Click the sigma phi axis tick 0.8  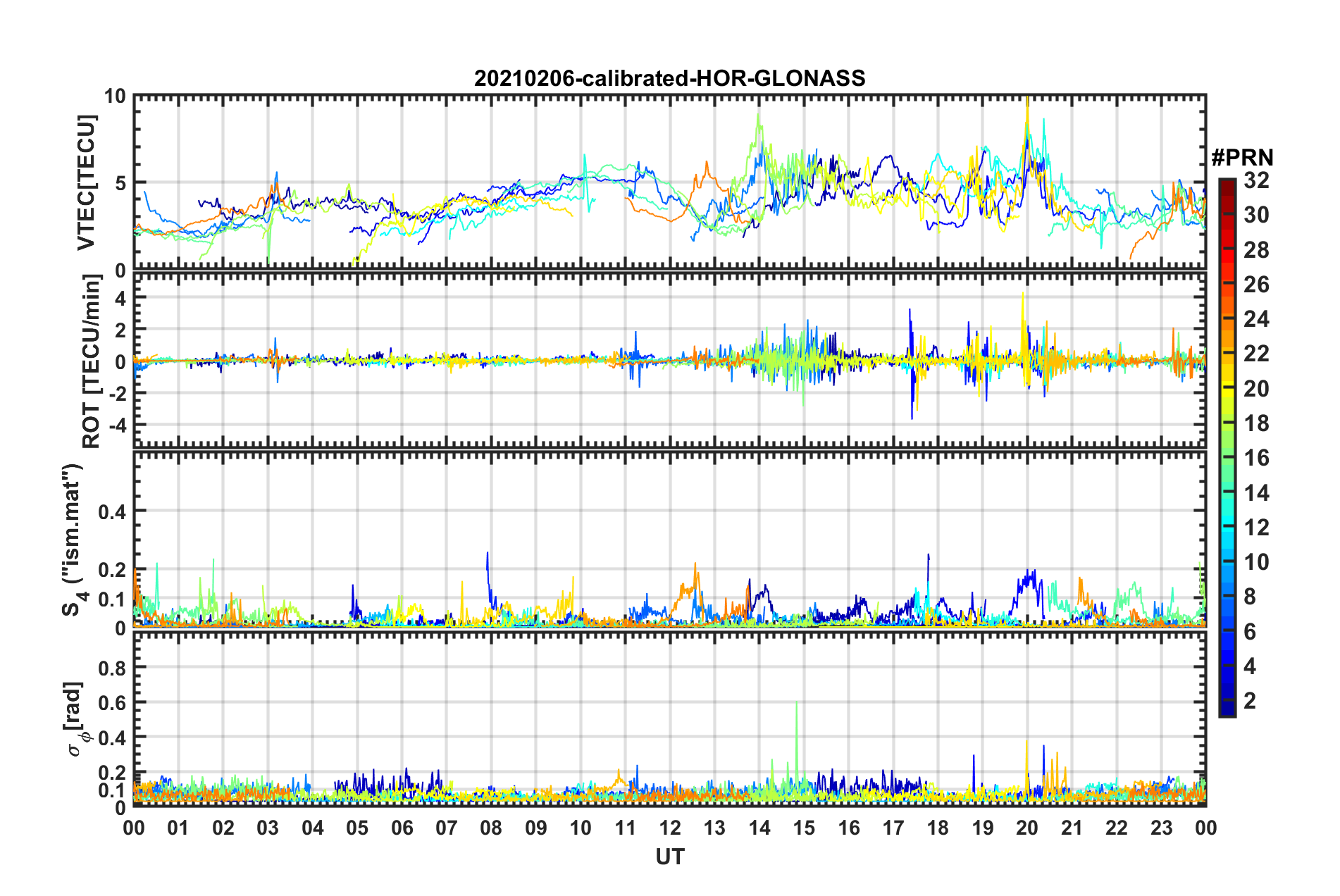(x=113, y=667)
